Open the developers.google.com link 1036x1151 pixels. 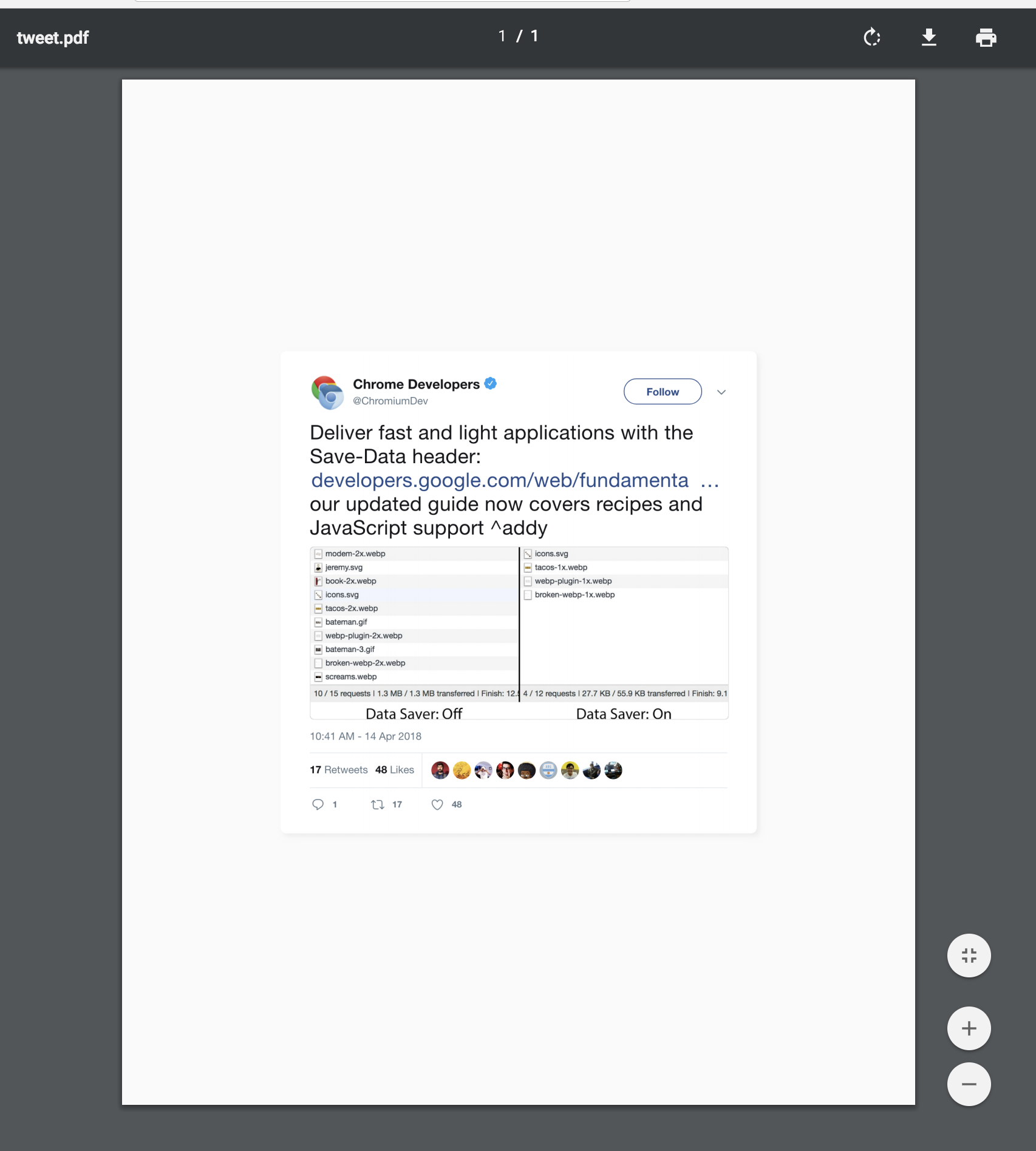(x=500, y=480)
